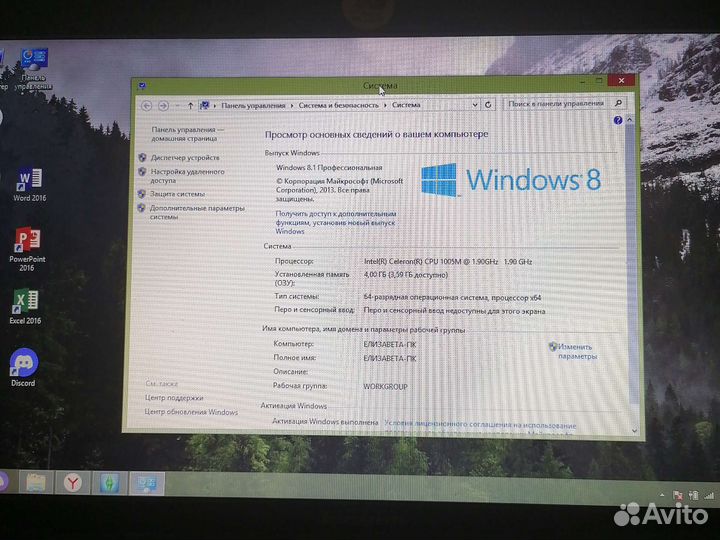Click the Система breadcrumb
Screen dimensions: 720x540
point(406,105)
